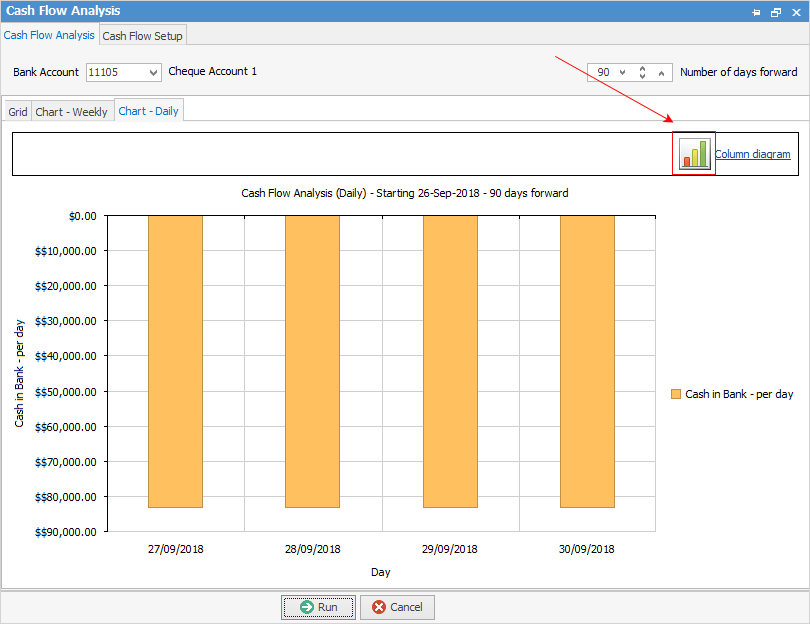
Task: Open the Number of days forward dropdown
Action: point(623,72)
